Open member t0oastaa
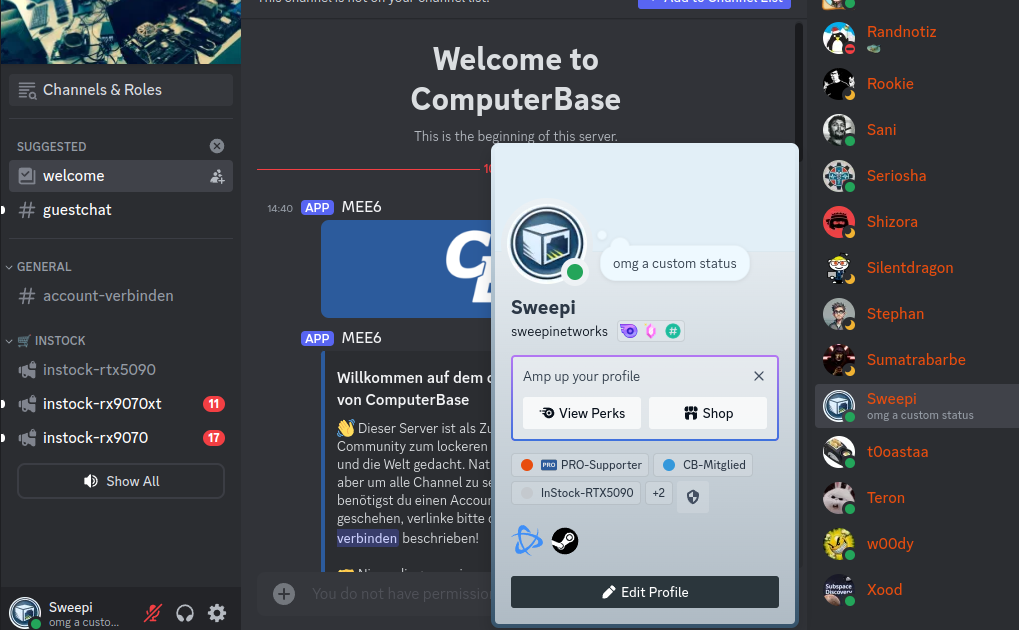The image size is (1019, 630). pyautogui.click(x=917, y=452)
